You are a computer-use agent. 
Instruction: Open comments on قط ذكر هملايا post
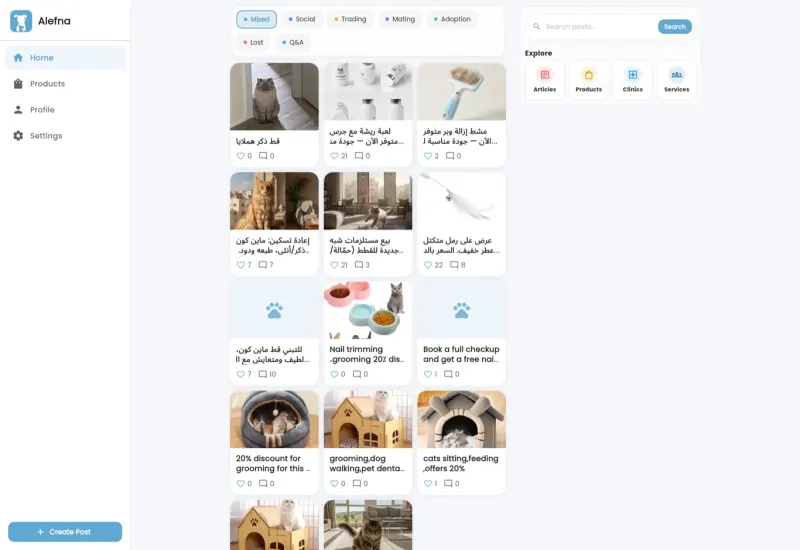[263, 156]
